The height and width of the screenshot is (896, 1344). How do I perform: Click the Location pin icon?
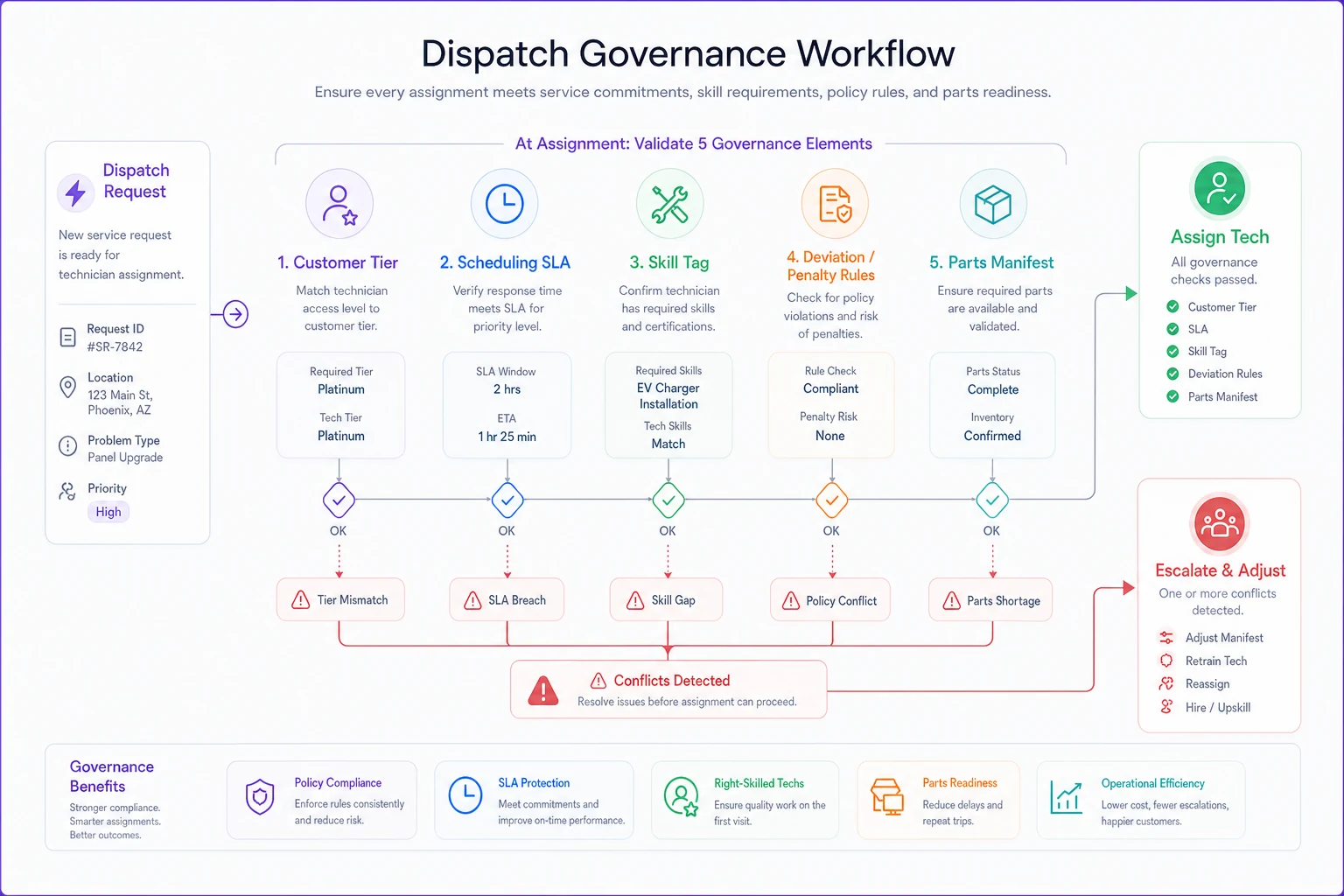[x=67, y=387]
